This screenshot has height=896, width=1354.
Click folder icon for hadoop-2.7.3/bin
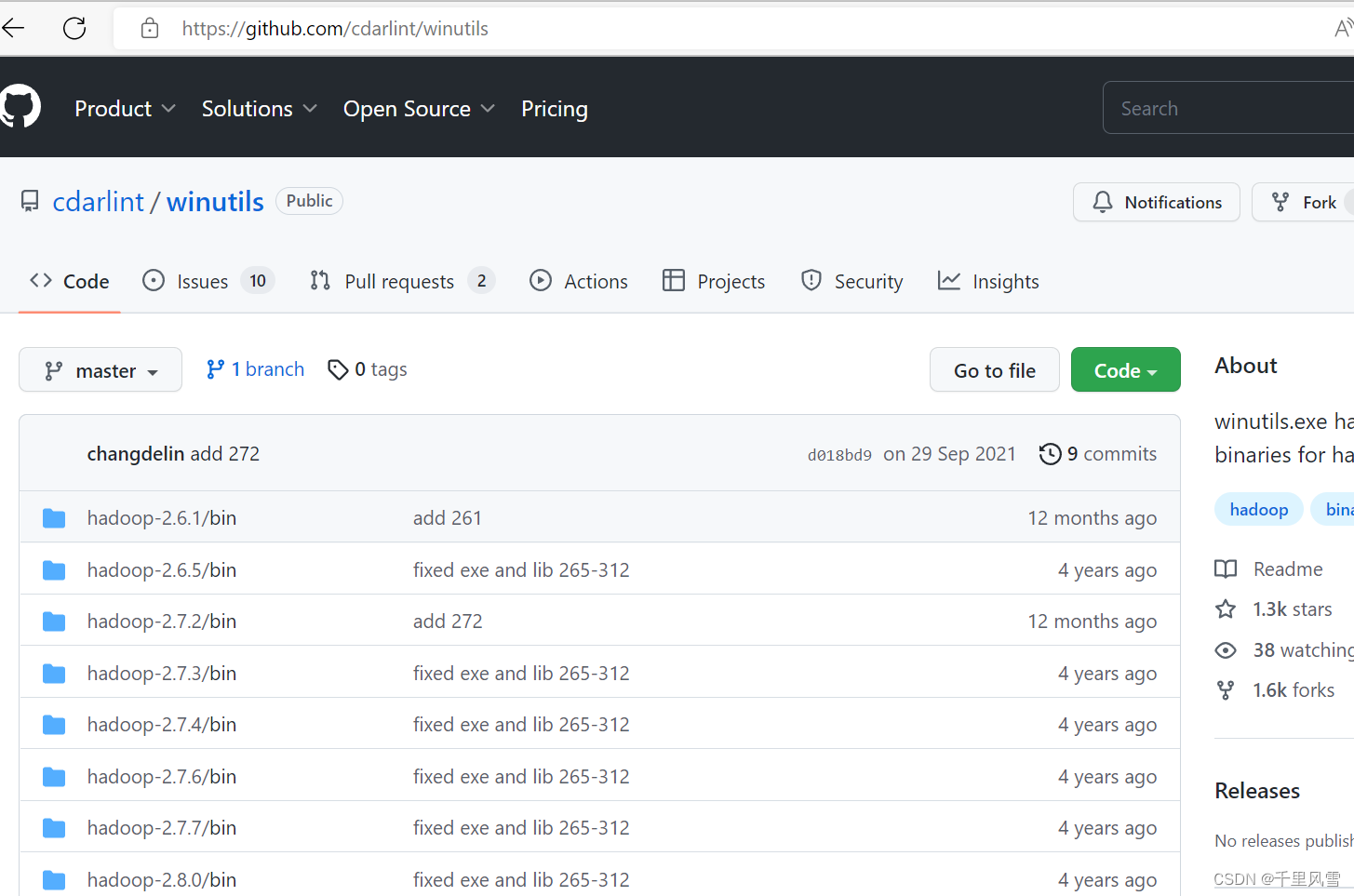click(x=54, y=674)
